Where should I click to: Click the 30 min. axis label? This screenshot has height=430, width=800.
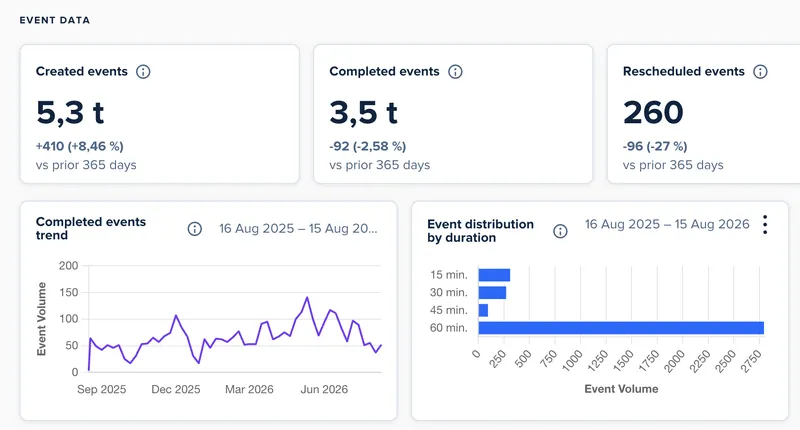coord(448,292)
